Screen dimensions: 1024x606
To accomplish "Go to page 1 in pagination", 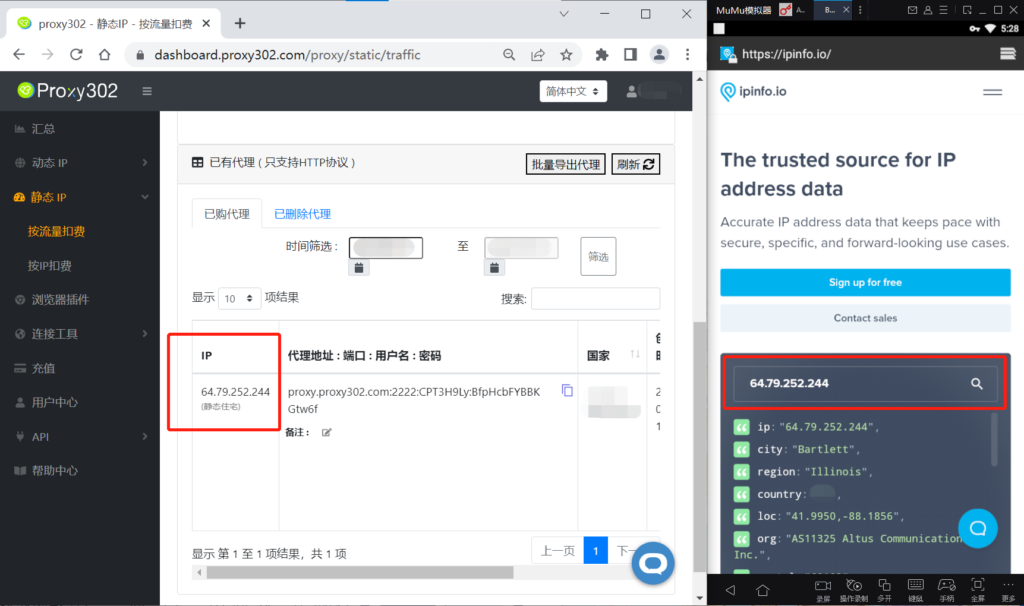I will click(x=596, y=551).
